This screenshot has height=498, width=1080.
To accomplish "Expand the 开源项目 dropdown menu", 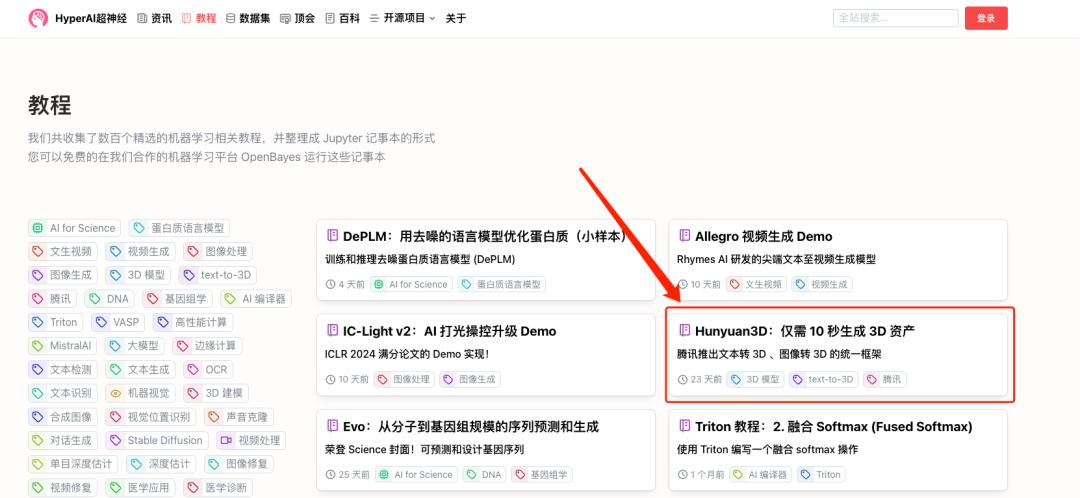I will [x=402, y=19].
